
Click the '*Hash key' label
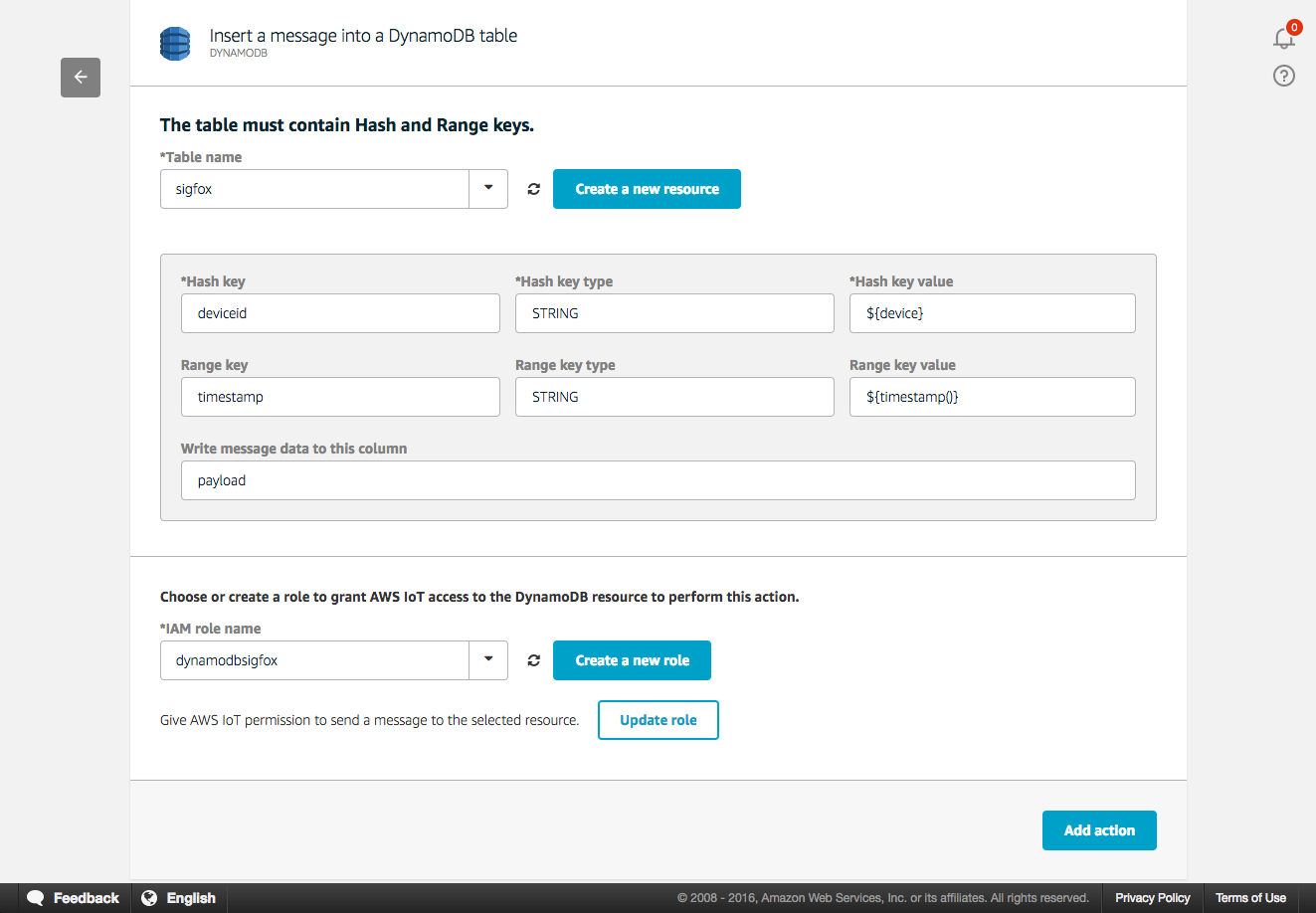coord(213,281)
